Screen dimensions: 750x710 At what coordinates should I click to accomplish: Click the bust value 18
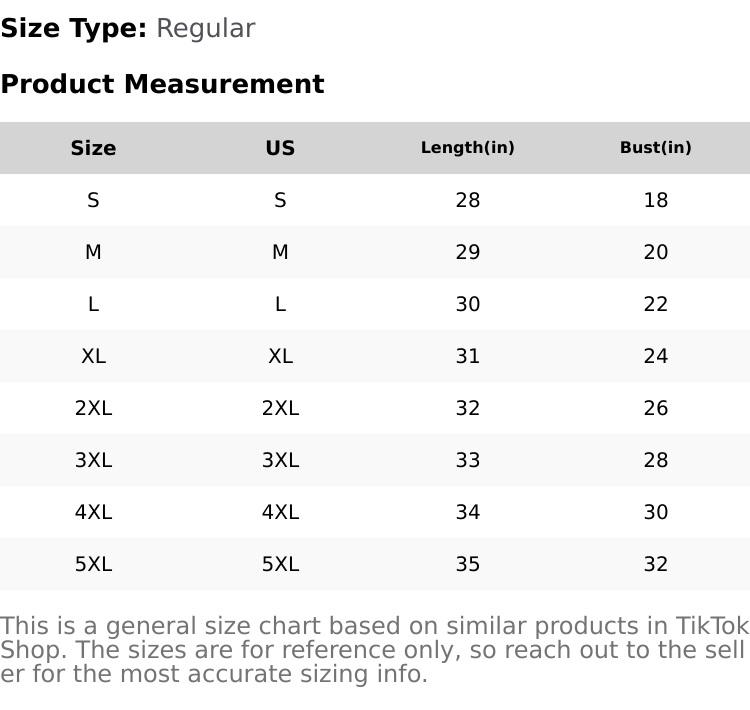coord(655,200)
